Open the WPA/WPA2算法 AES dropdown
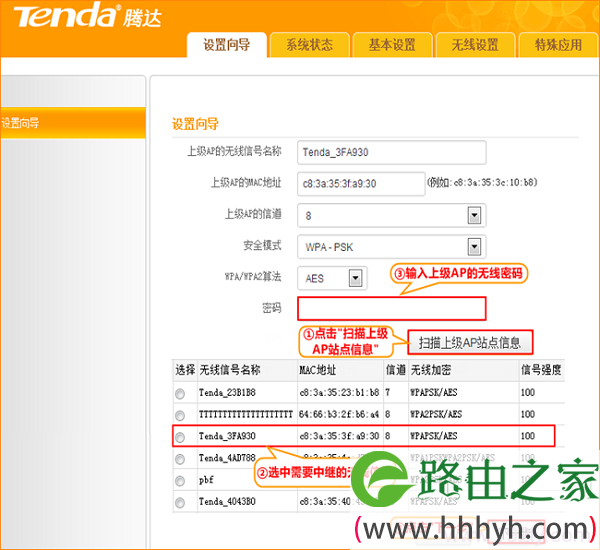 332,278
